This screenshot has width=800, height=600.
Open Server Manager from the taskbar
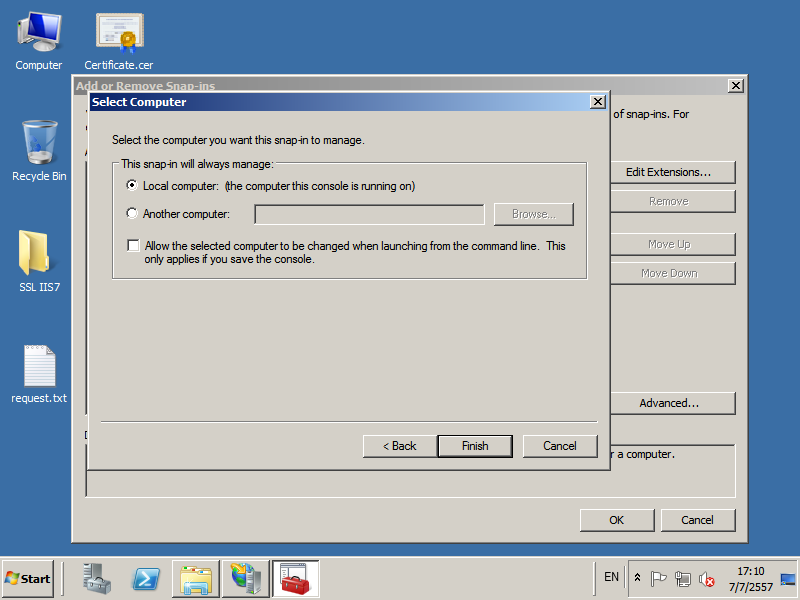click(97, 579)
